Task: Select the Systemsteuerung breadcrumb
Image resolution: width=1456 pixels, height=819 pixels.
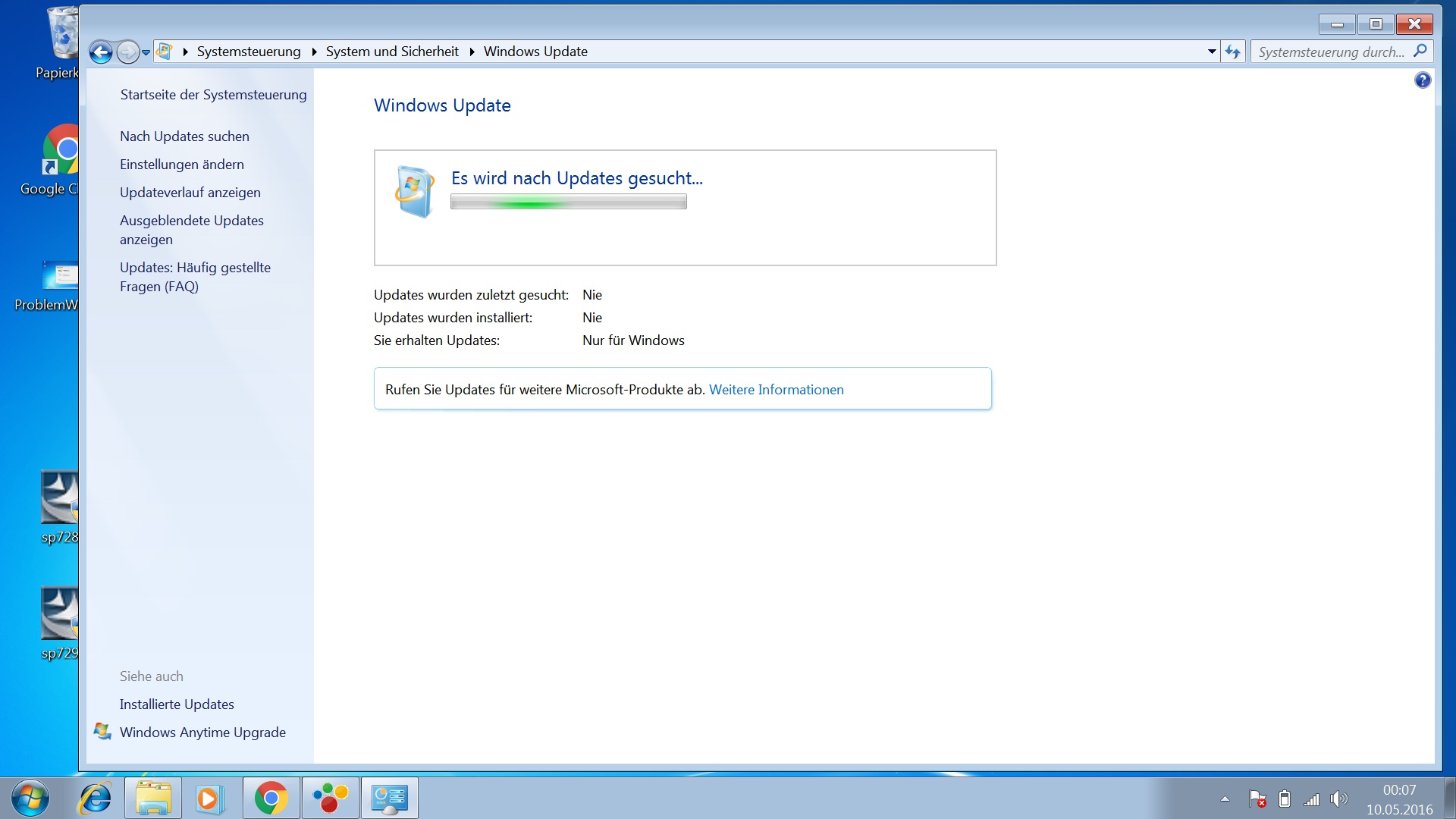Action: tap(249, 52)
